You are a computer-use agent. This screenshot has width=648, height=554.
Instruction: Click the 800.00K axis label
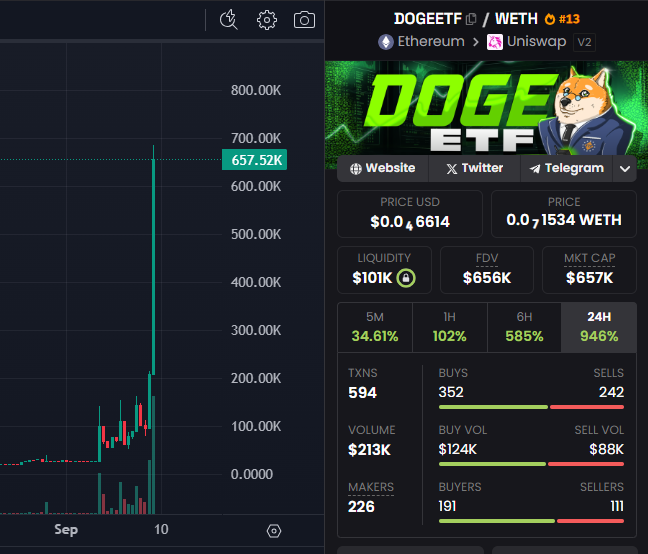pyautogui.click(x=256, y=90)
